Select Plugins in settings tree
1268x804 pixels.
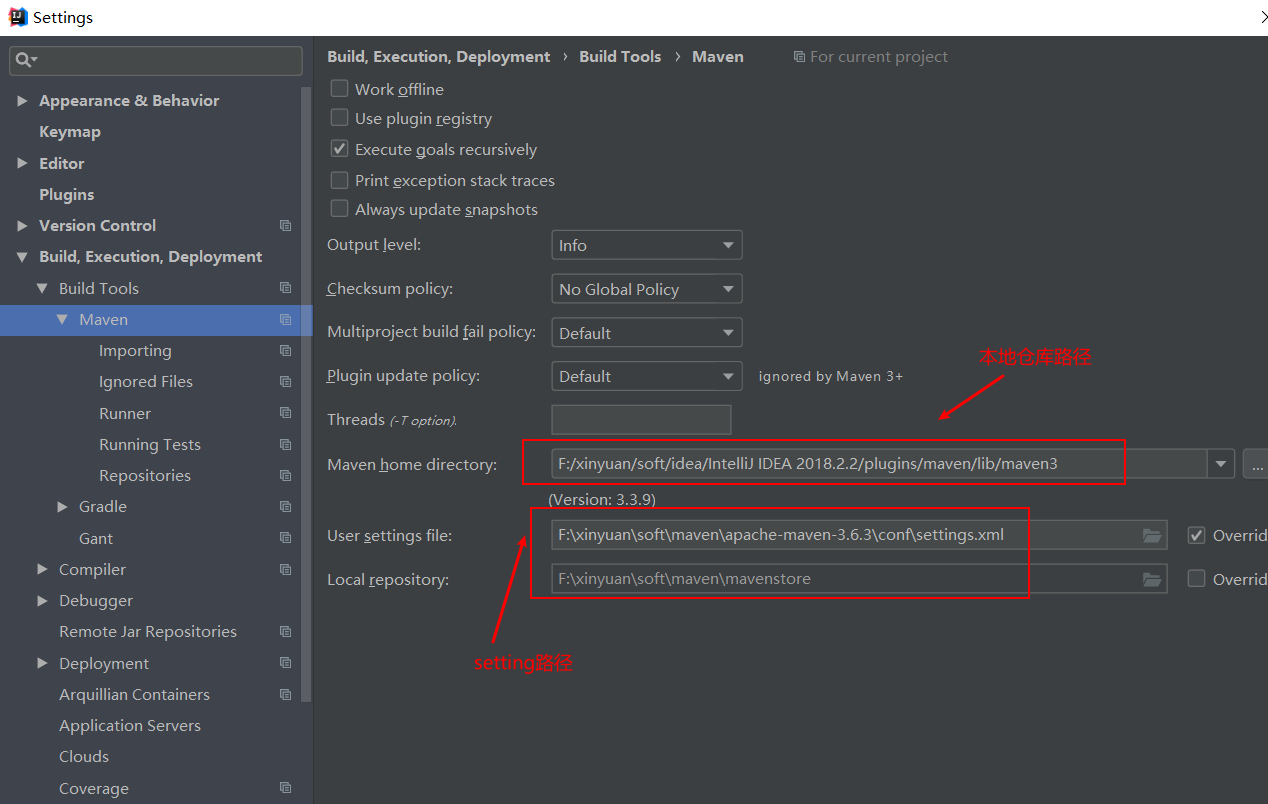coord(67,194)
